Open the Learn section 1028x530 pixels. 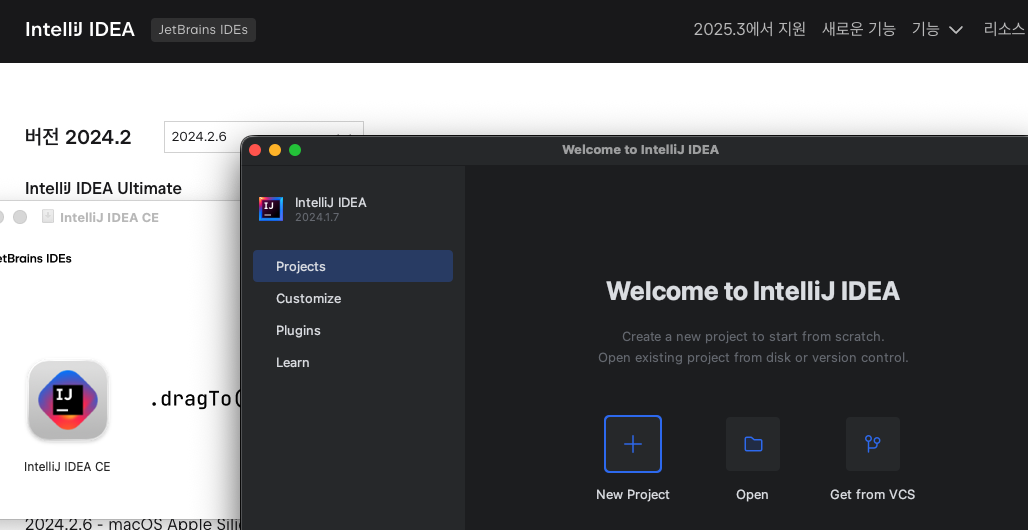pos(292,363)
